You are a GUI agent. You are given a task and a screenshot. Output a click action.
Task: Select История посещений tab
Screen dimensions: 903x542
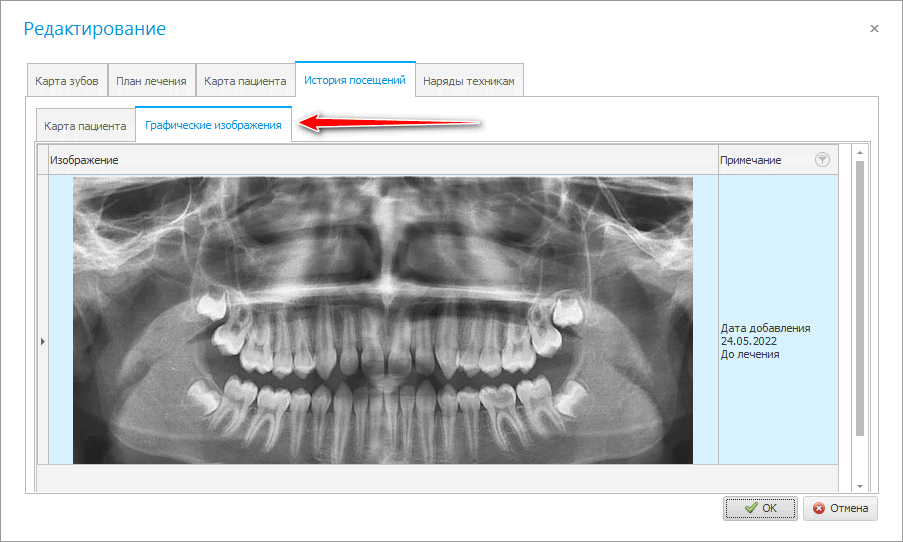click(355, 80)
